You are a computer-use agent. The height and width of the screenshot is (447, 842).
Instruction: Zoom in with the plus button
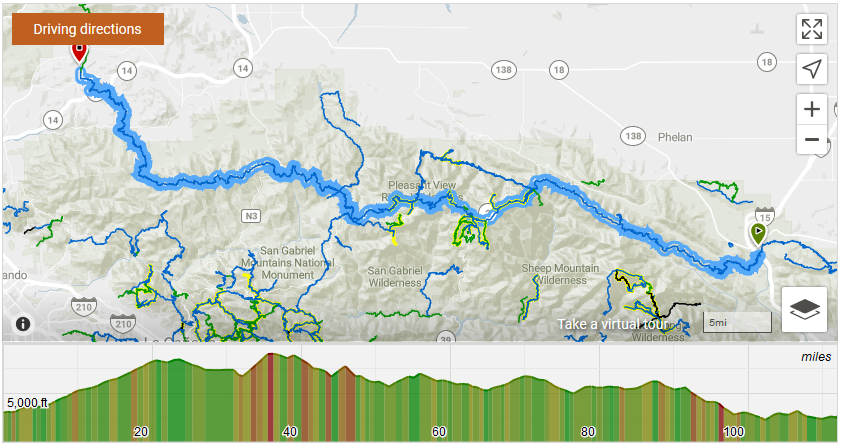(812, 109)
